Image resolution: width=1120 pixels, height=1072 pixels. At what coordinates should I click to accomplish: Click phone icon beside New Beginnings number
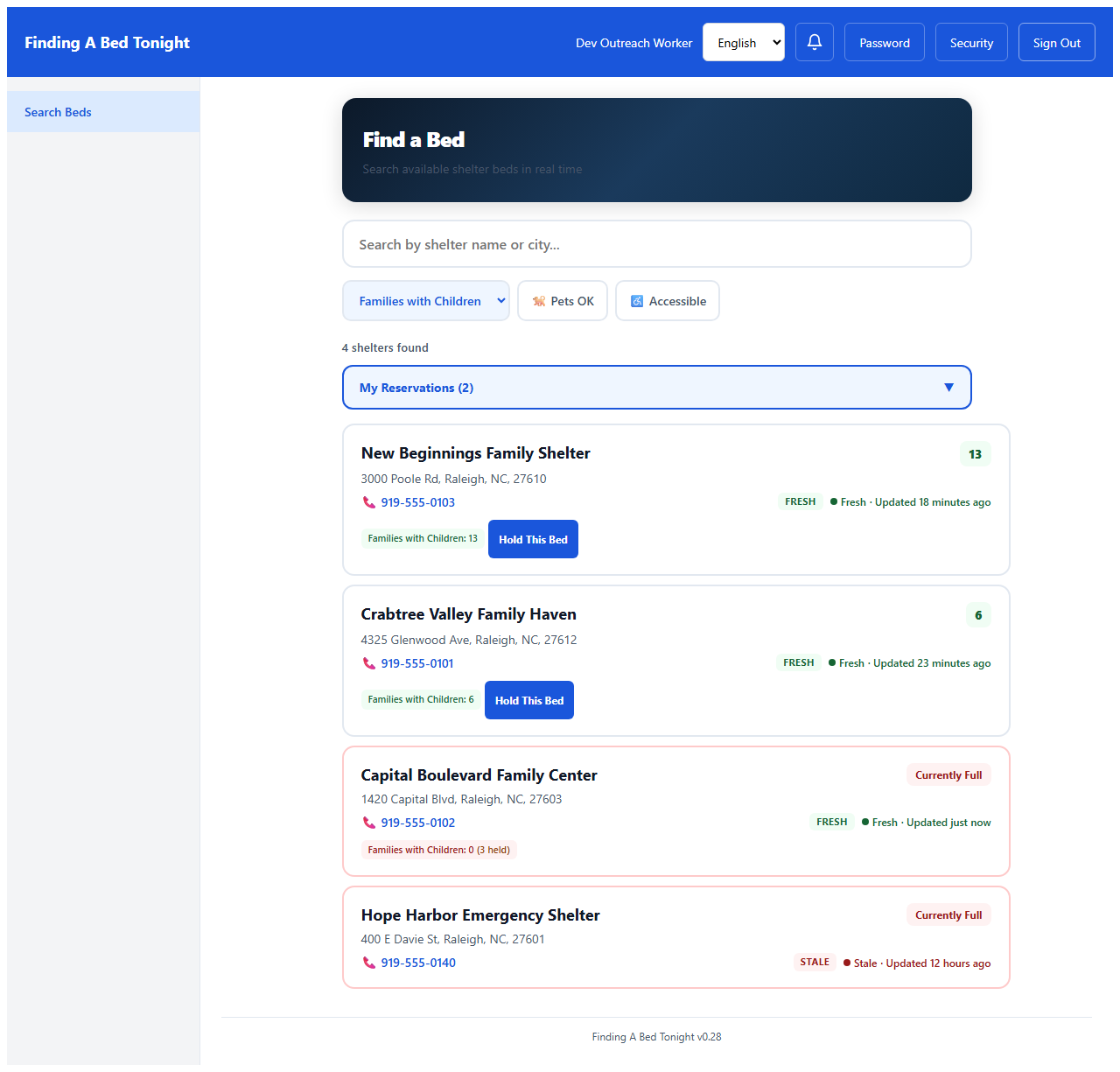click(367, 502)
